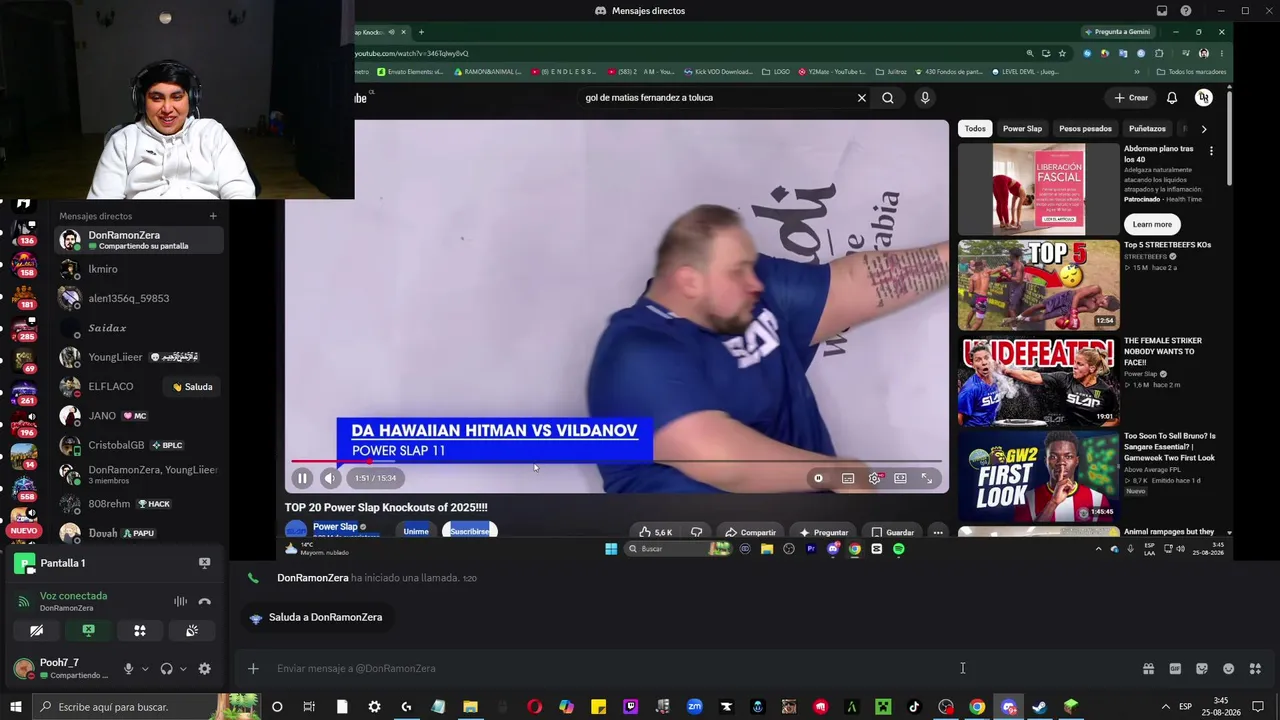The width and height of the screenshot is (1280, 720).
Task: Toggle subtitles on the YouTube player
Action: click(x=848, y=478)
